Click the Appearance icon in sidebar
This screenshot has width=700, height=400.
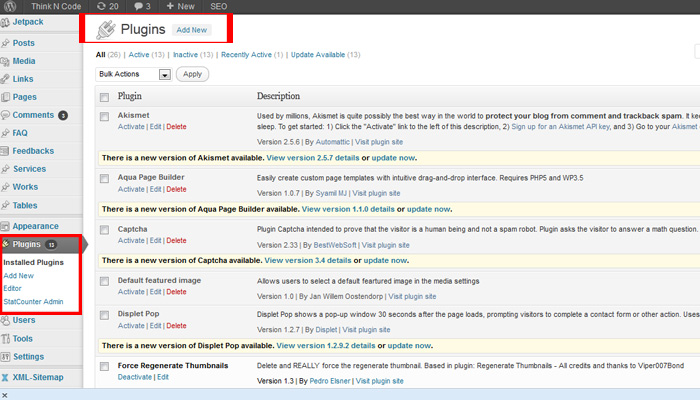5,226
